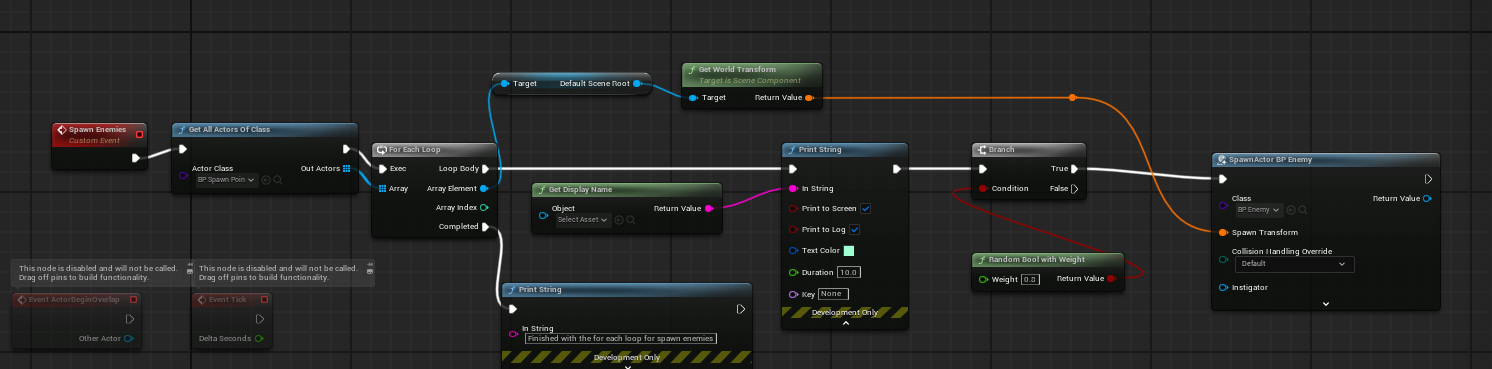Click exec output of Event Tick
1492x369 pixels.
coord(259,319)
